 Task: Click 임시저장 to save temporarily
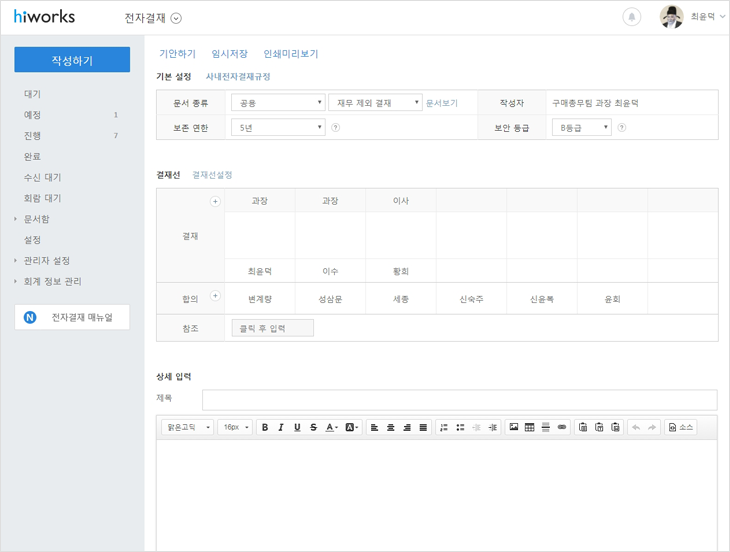(x=230, y=54)
